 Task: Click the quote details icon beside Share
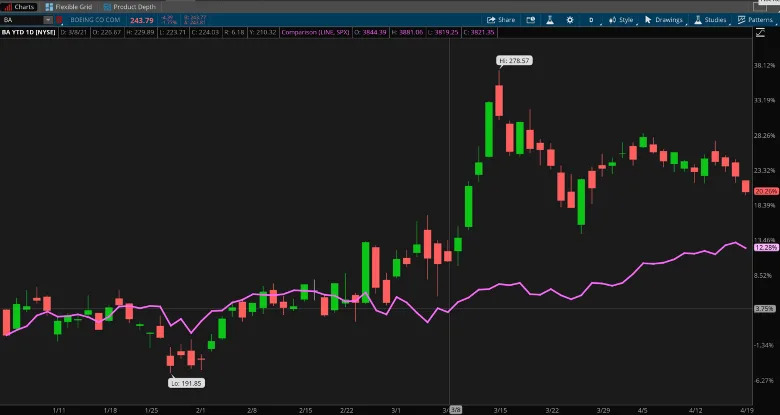(x=528, y=19)
